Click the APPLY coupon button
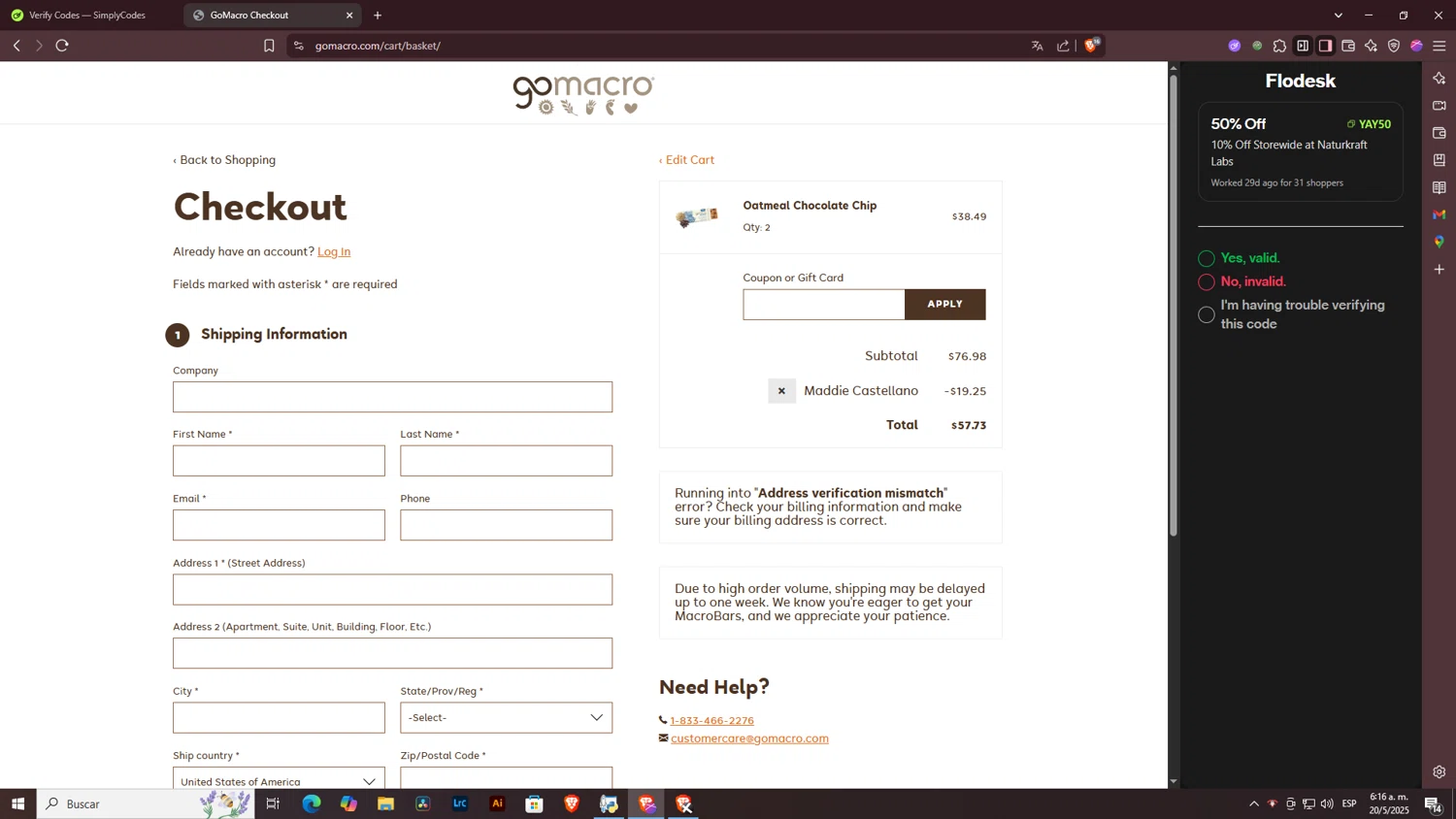The image size is (1456, 819). pyautogui.click(x=944, y=304)
